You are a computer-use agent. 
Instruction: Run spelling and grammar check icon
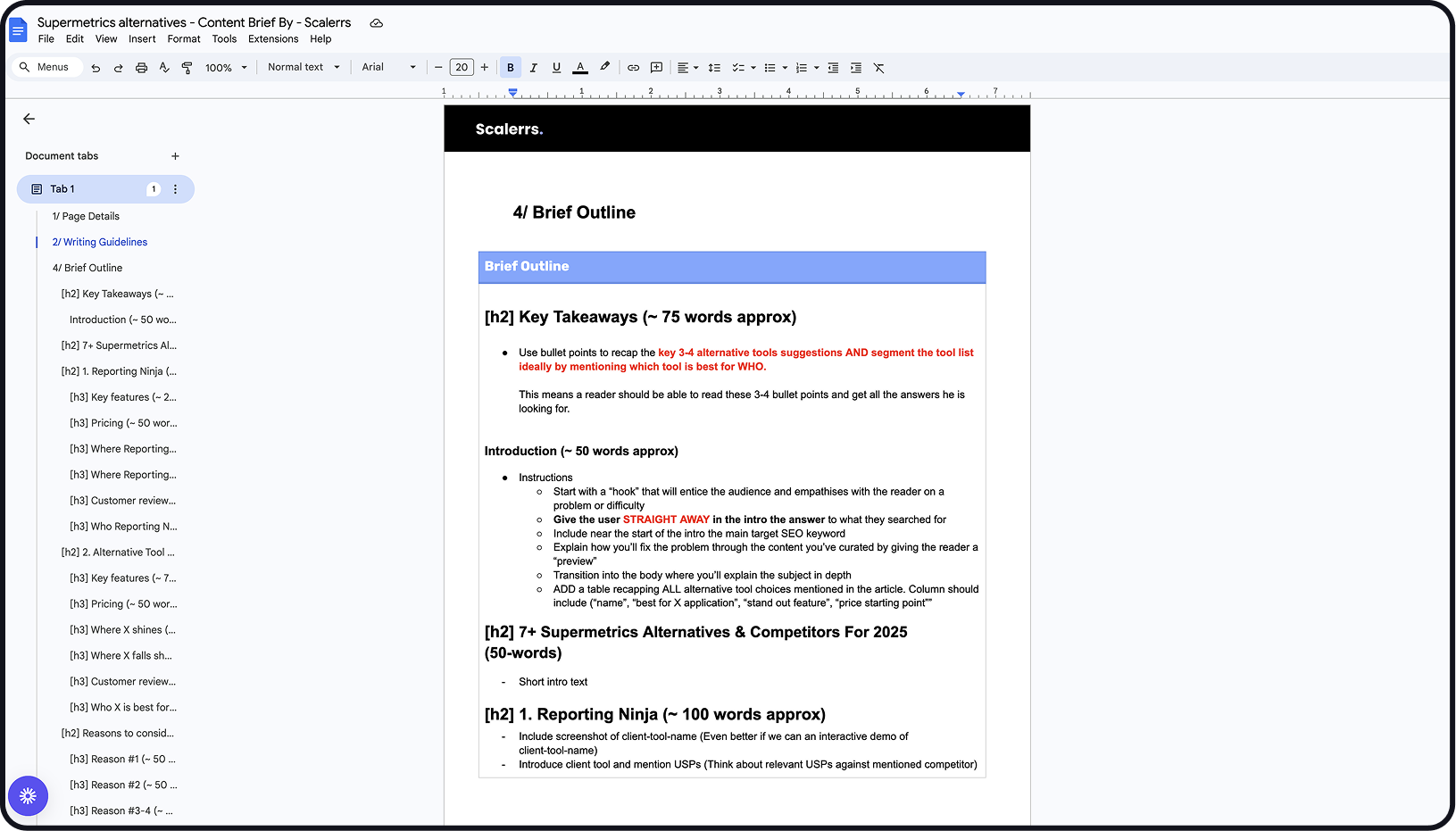tap(164, 68)
